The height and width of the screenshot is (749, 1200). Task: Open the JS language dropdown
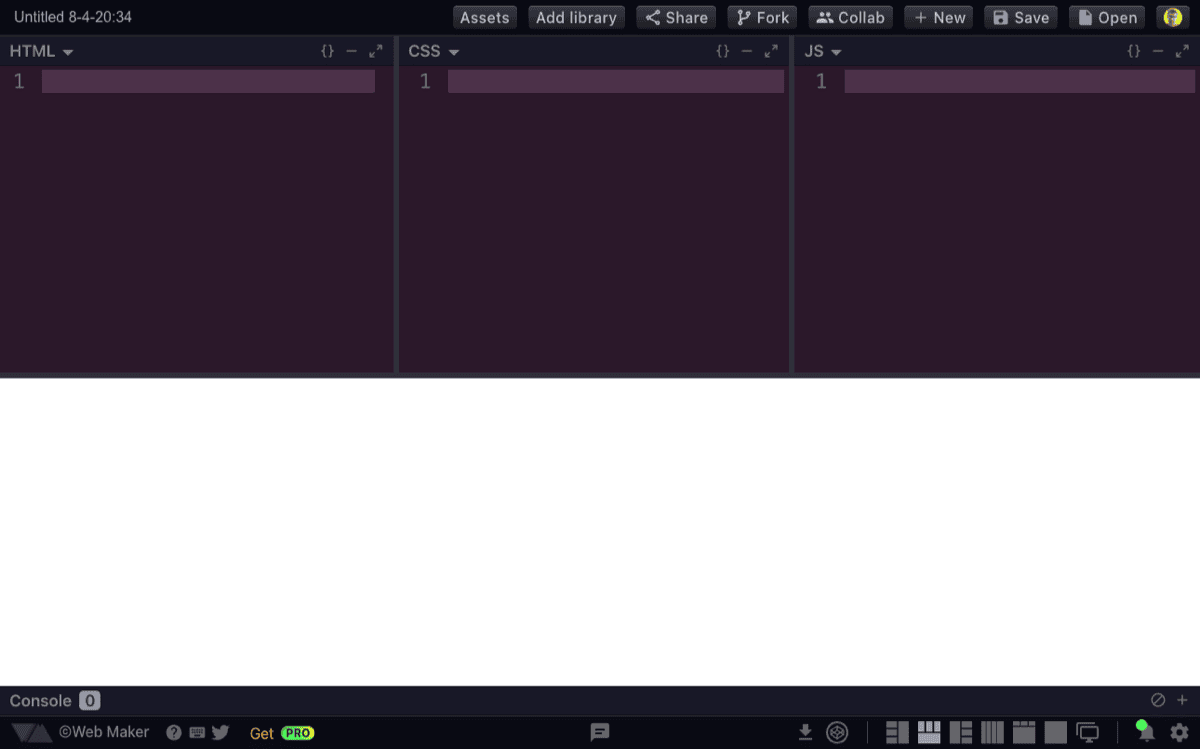838,51
